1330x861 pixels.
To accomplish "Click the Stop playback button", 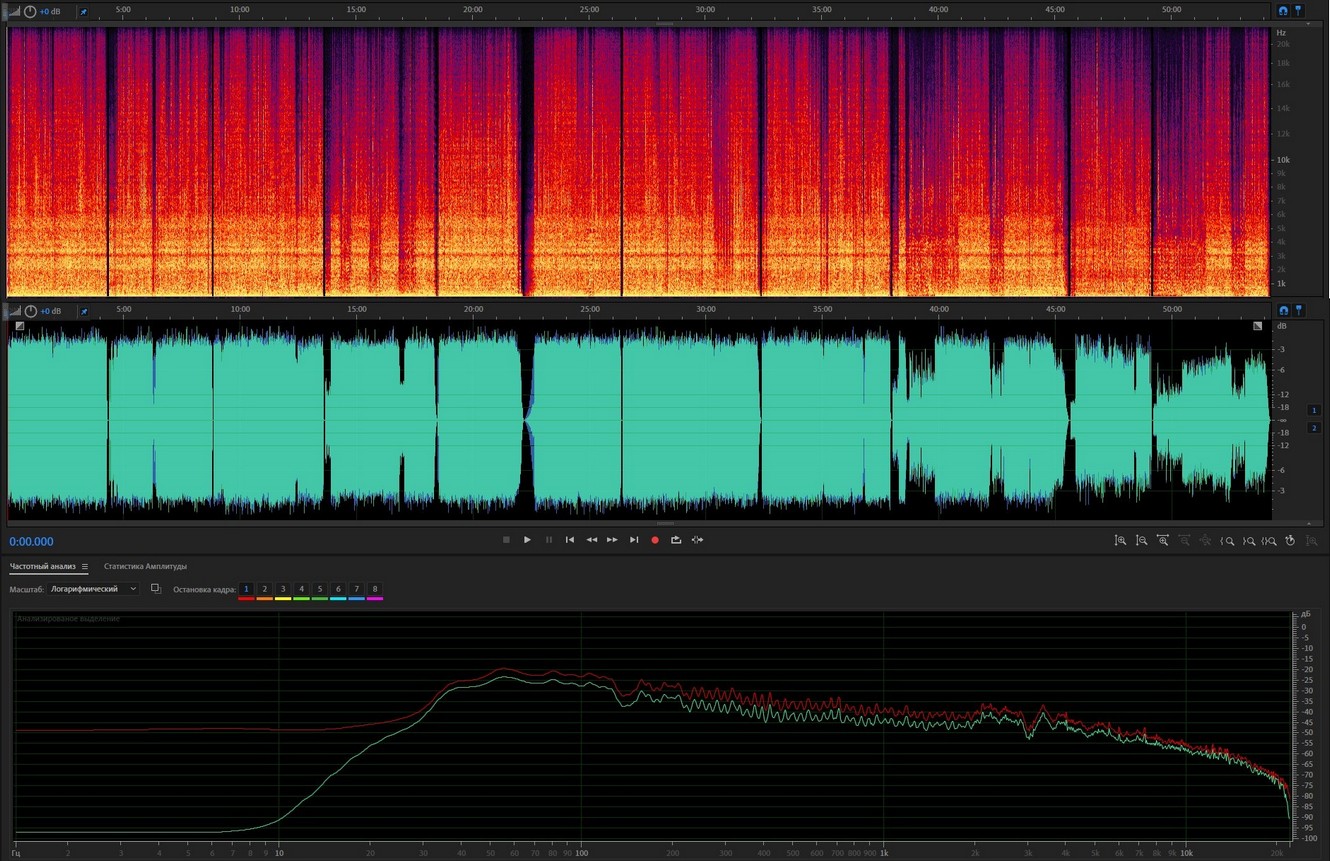I will click(506, 540).
